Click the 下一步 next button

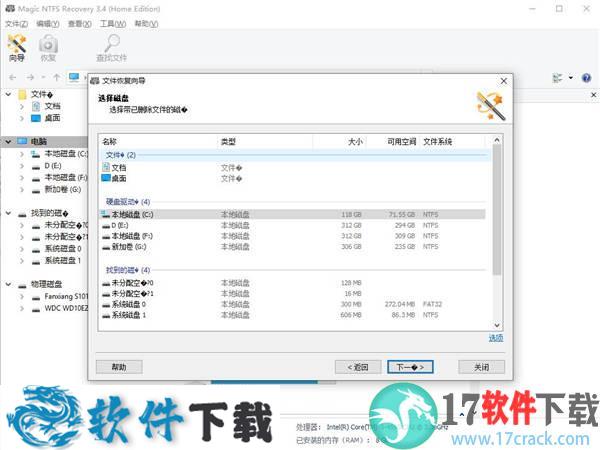click(x=409, y=367)
